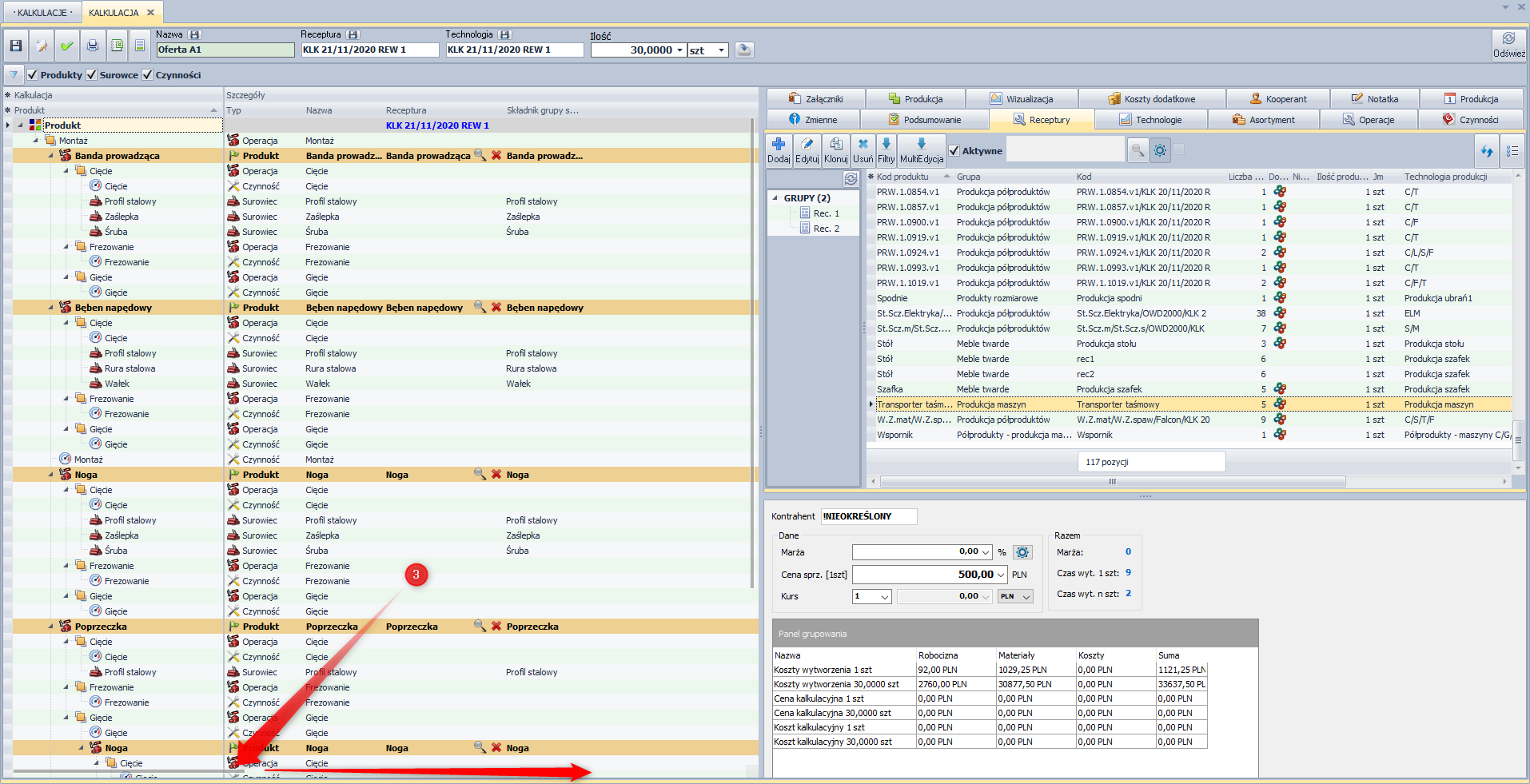Click the MultiEdycja button

[x=922, y=149]
